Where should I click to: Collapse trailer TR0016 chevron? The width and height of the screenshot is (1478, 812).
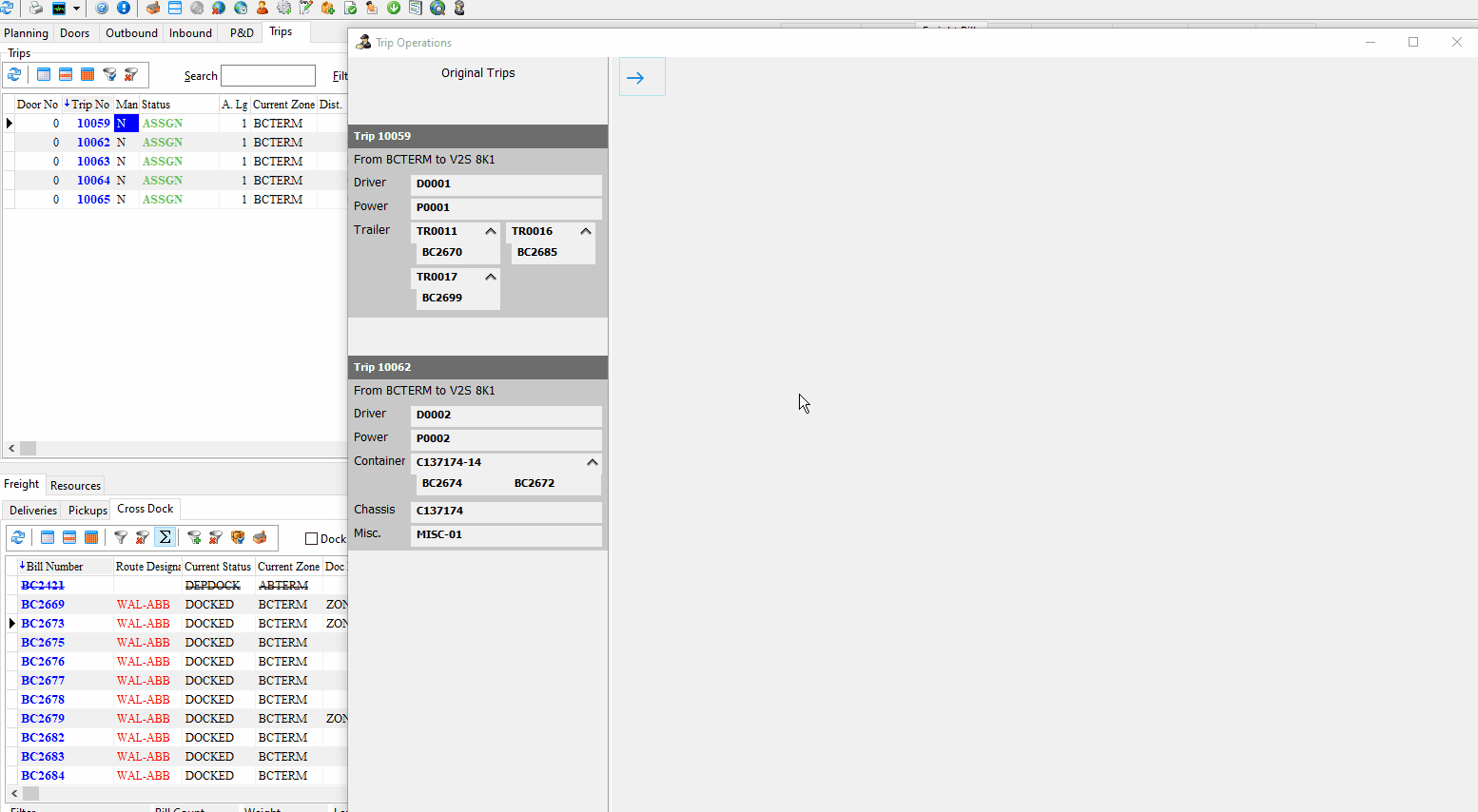586,231
